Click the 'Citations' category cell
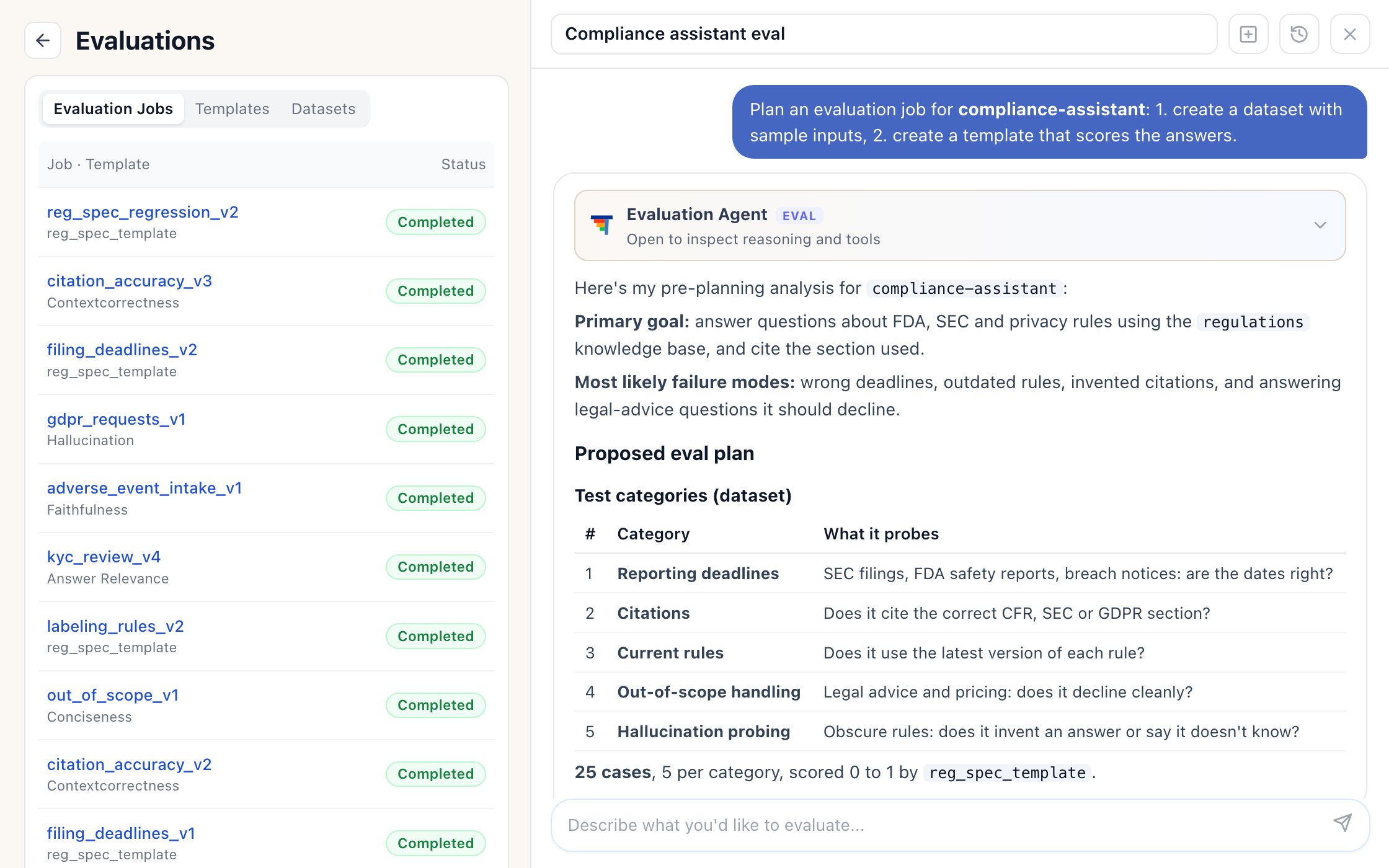The width and height of the screenshot is (1389, 868). (x=654, y=613)
